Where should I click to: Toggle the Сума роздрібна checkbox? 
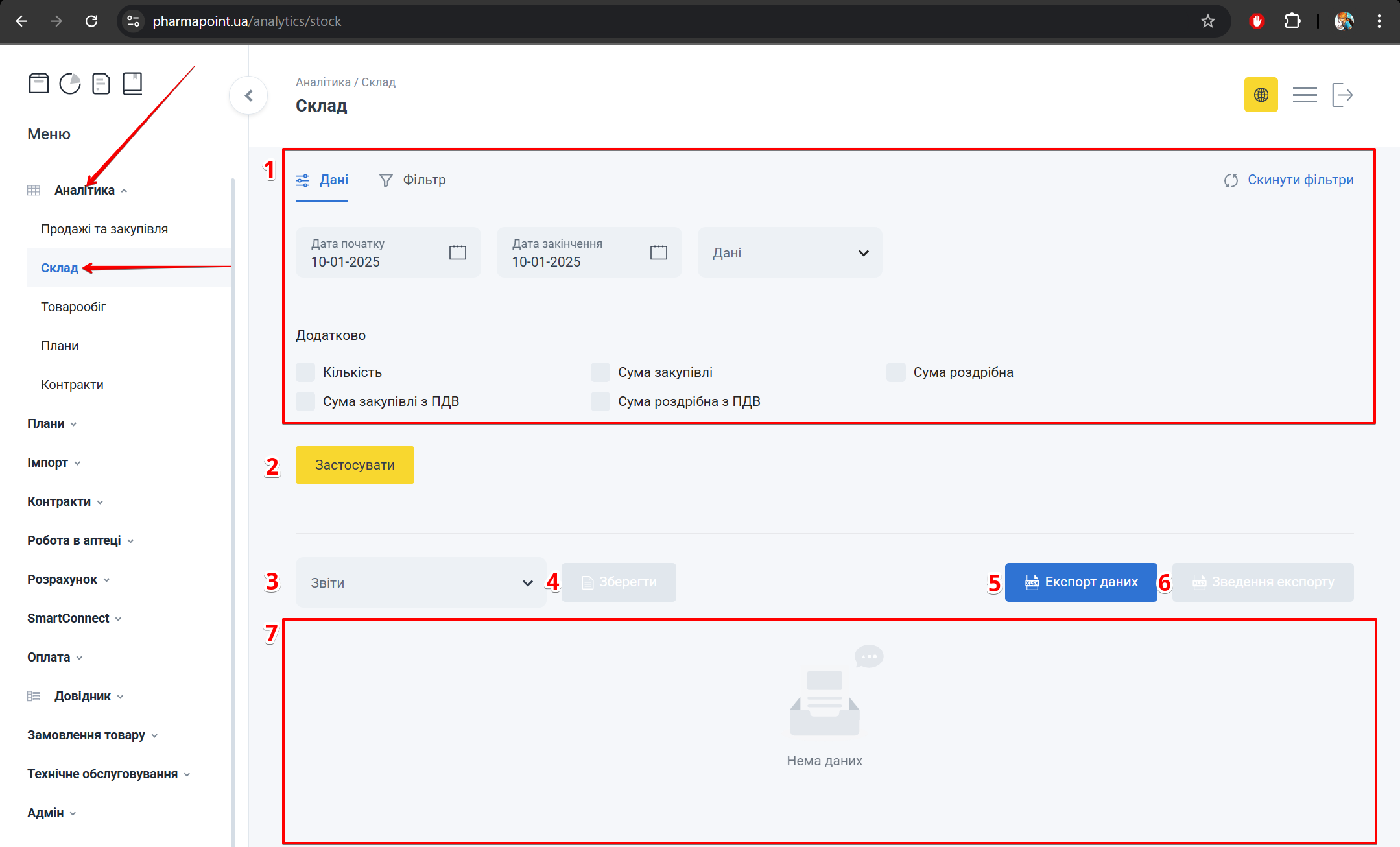896,372
